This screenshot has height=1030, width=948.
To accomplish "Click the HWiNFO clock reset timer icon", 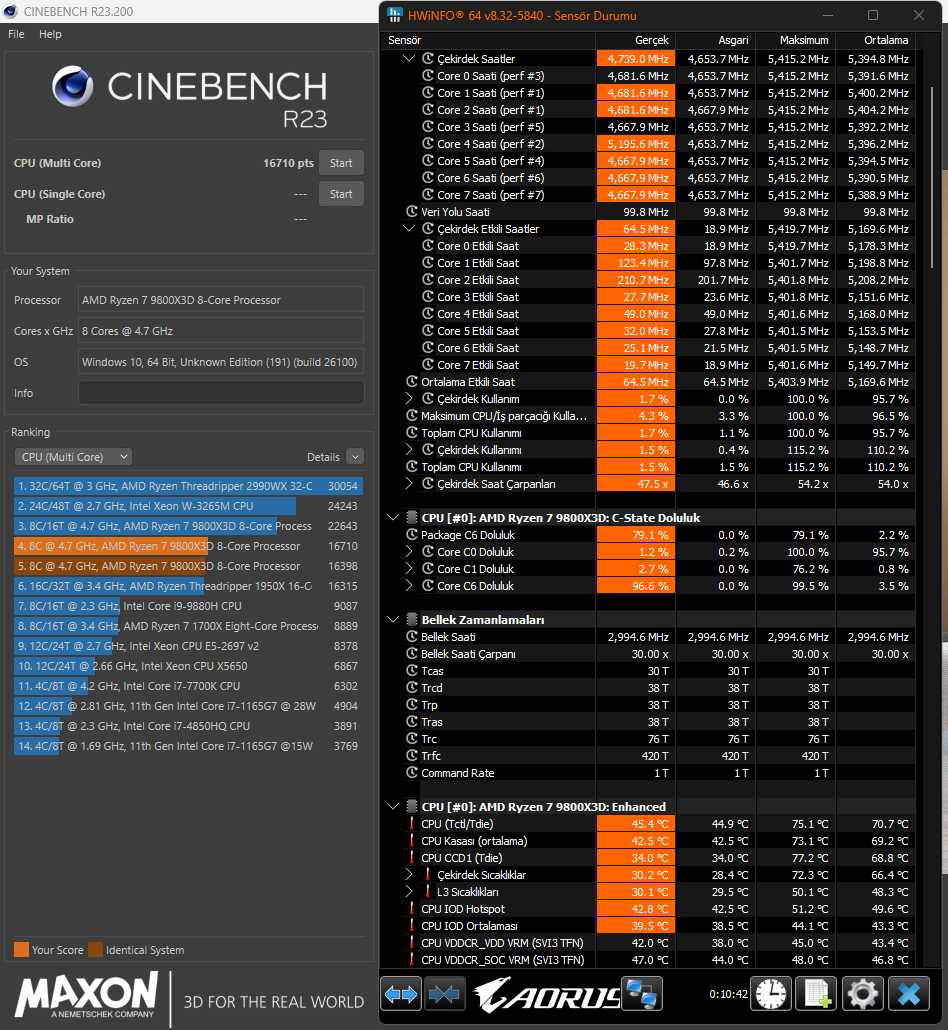I will click(x=771, y=995).
